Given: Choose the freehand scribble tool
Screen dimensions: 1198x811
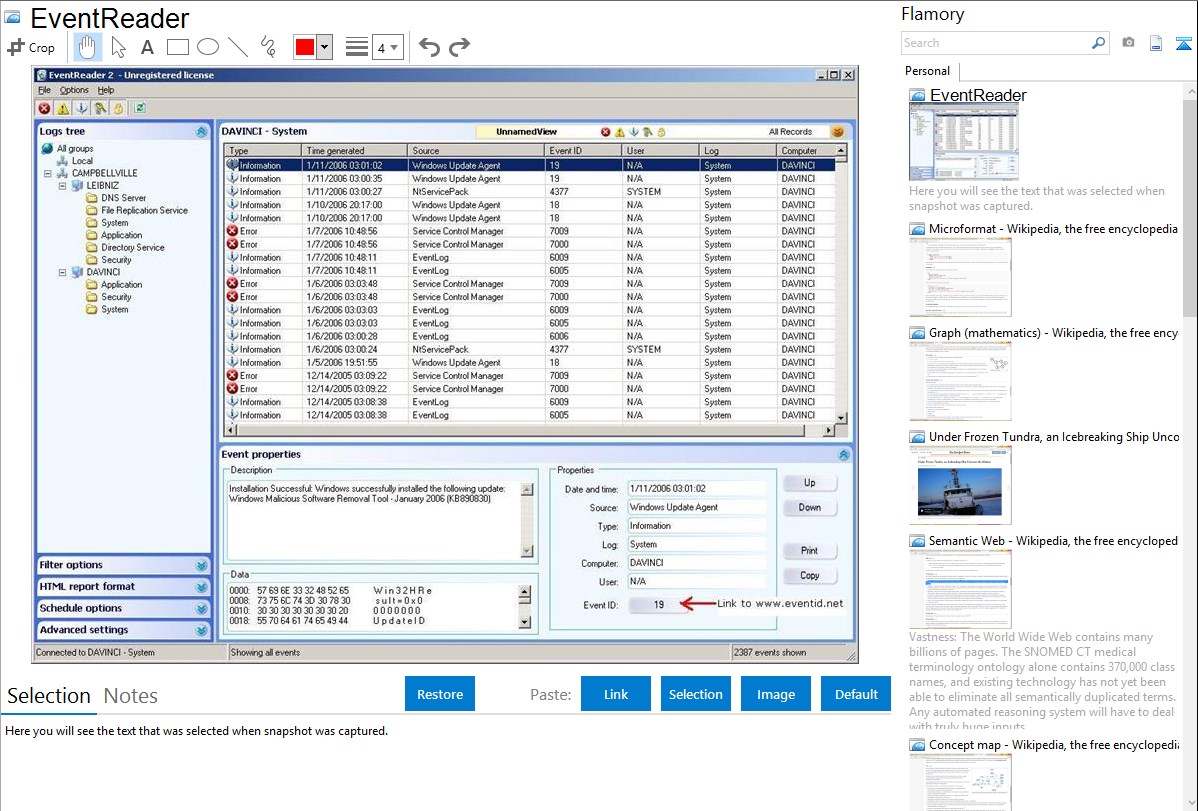Looking at the screenshot, I should pos(268,47).
